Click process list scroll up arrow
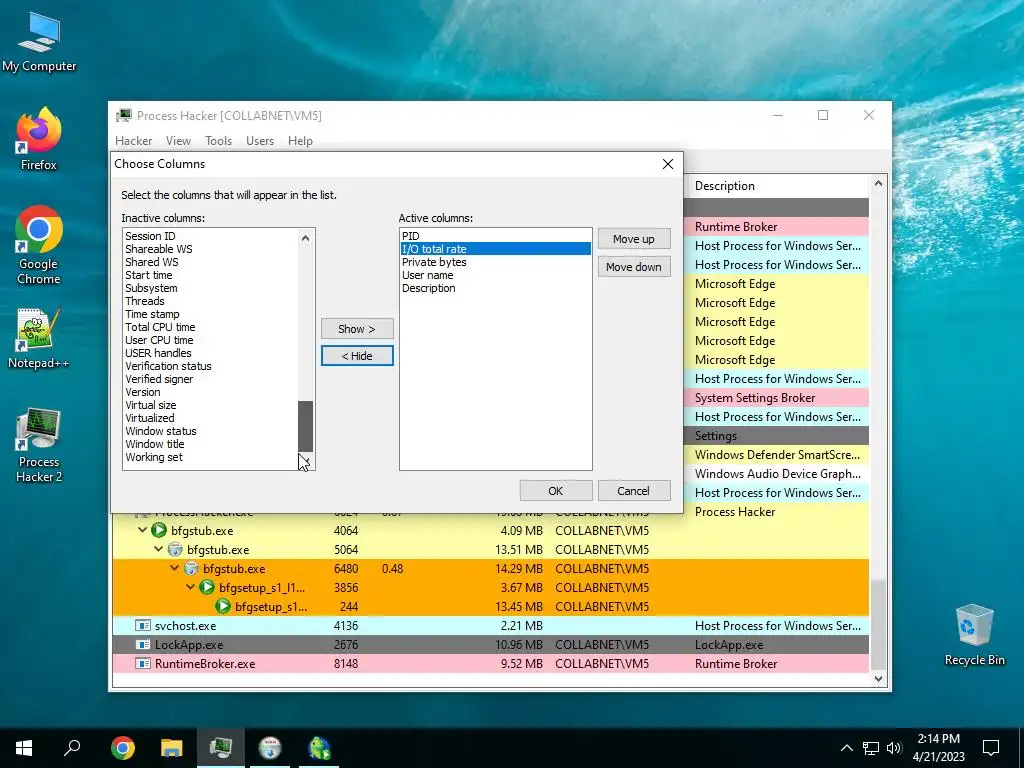Screen dimensions: 1024x768 [x=878, y=184]
